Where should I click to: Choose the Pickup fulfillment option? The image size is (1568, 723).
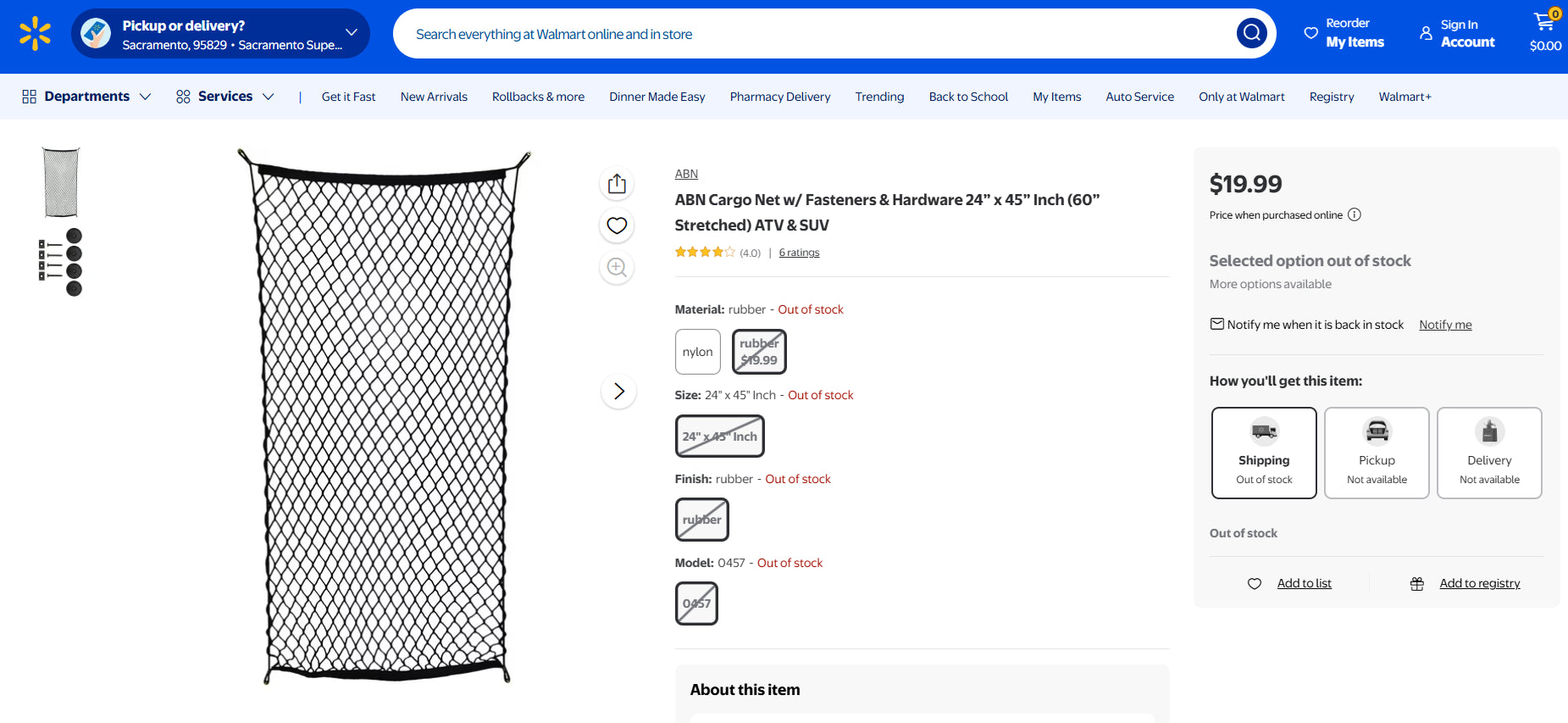(1377, 453)
